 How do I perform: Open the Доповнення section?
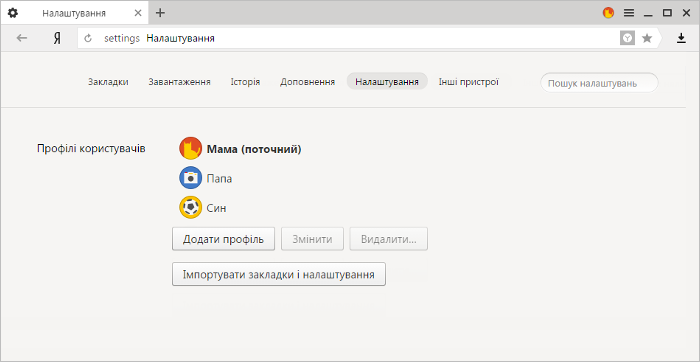click(307, 82)
